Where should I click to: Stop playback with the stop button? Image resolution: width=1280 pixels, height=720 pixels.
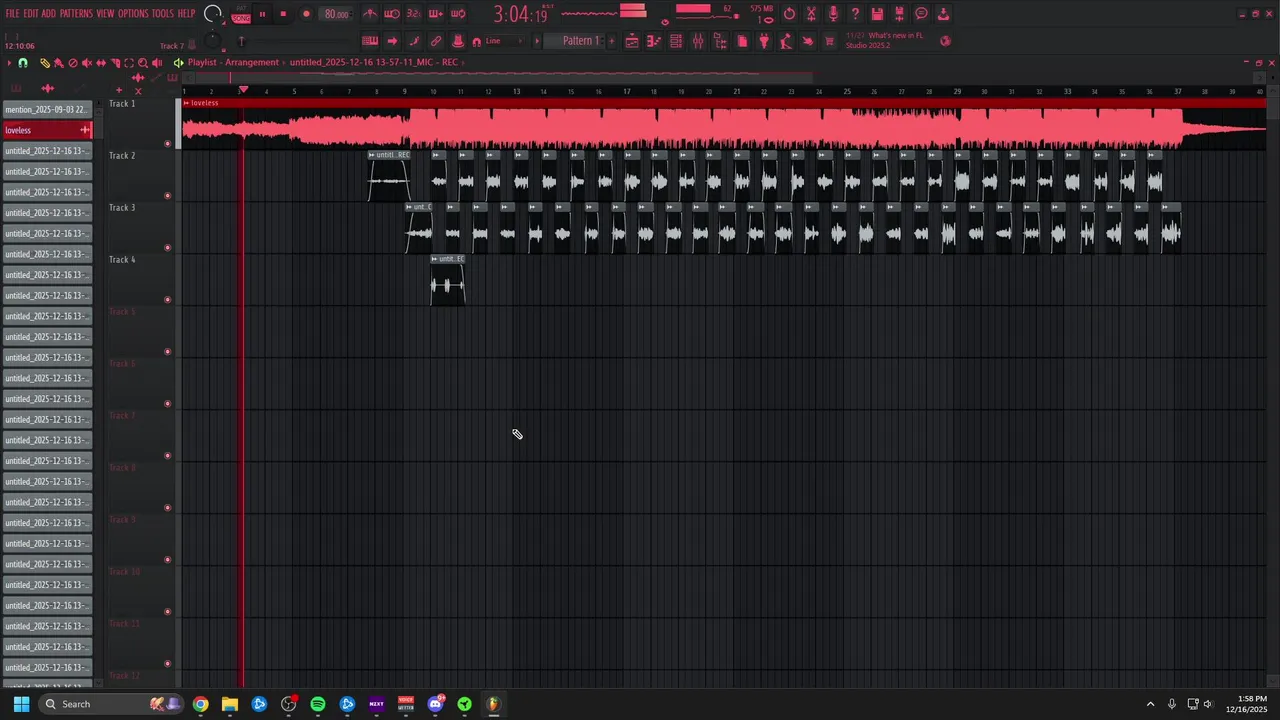pyautogui.click(x=283, y=15)
